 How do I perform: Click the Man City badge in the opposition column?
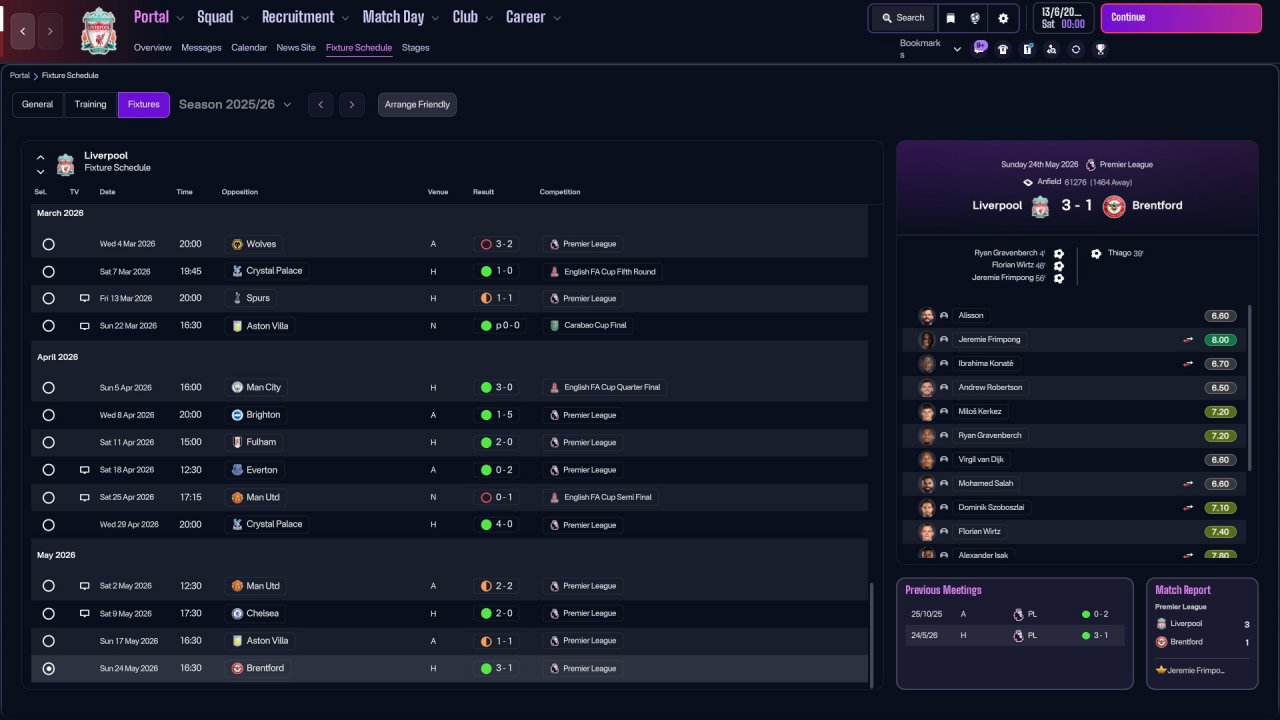point(237,387)
